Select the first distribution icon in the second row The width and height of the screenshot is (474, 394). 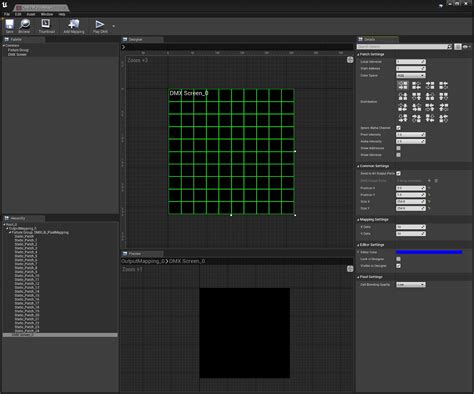pos(403,96)
